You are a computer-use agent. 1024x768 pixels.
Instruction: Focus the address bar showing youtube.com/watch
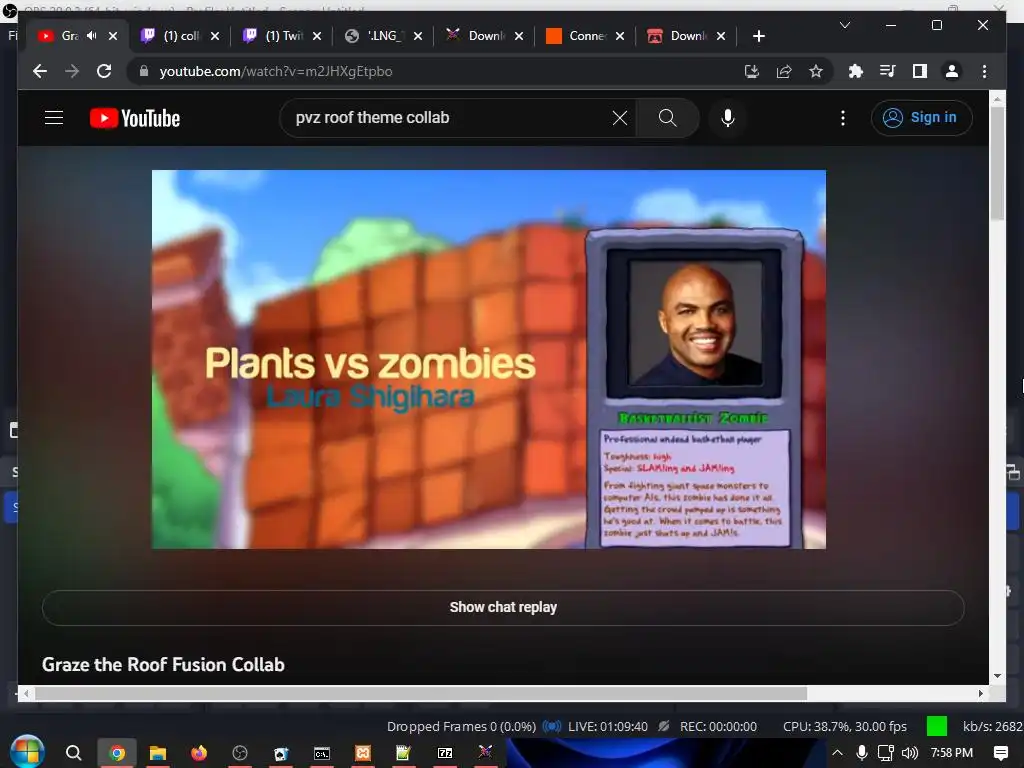[276, 71]
